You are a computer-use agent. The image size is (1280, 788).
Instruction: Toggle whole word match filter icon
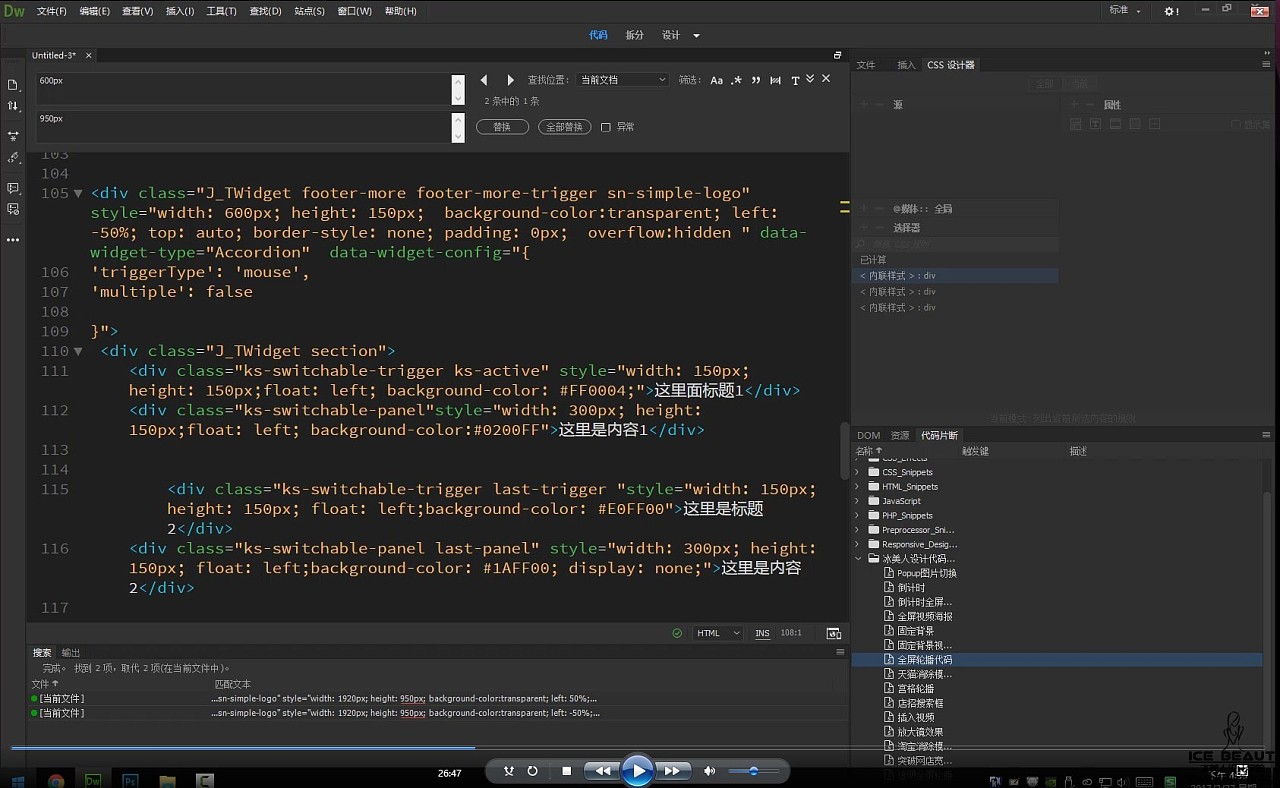775,80
